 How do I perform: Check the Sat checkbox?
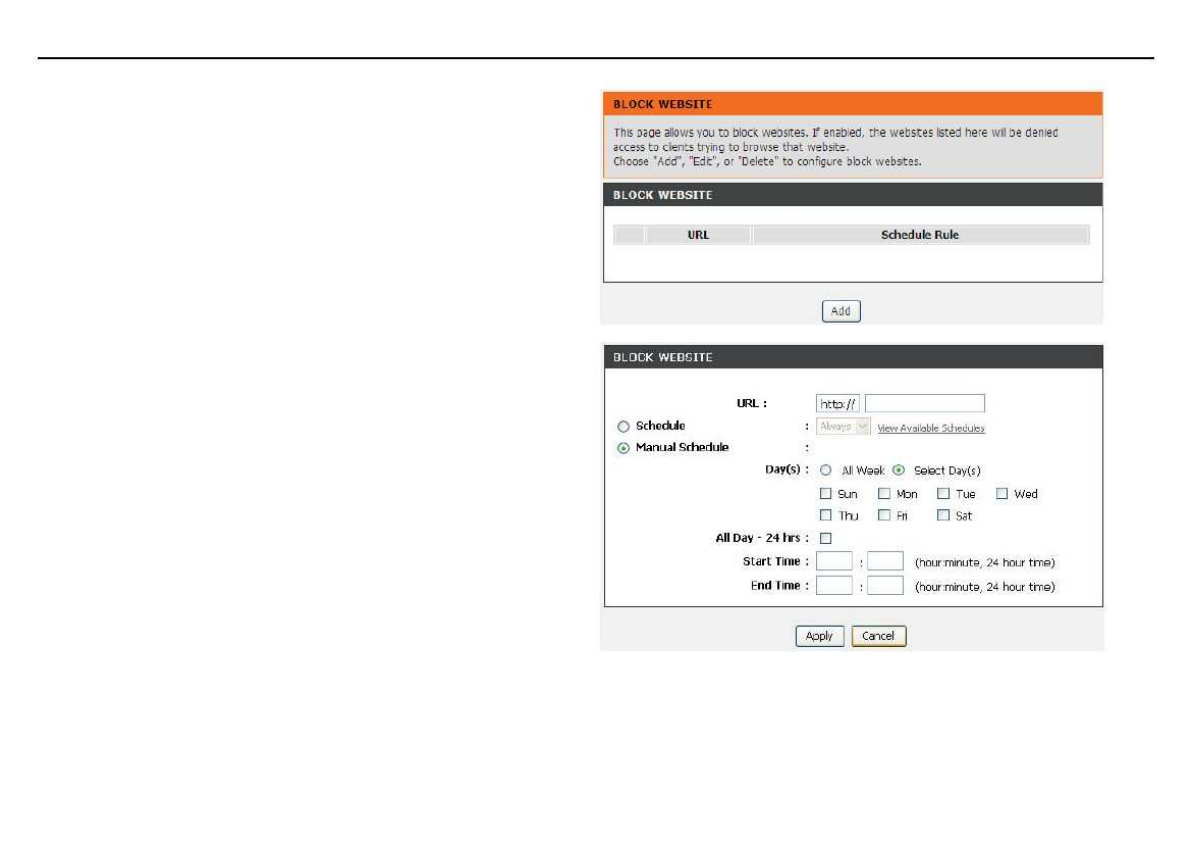click(943, 515)
